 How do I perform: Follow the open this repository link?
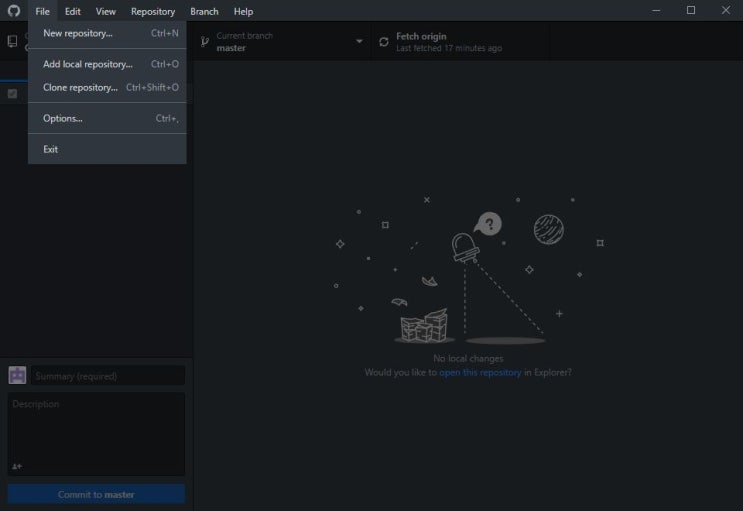pos(480,373)
